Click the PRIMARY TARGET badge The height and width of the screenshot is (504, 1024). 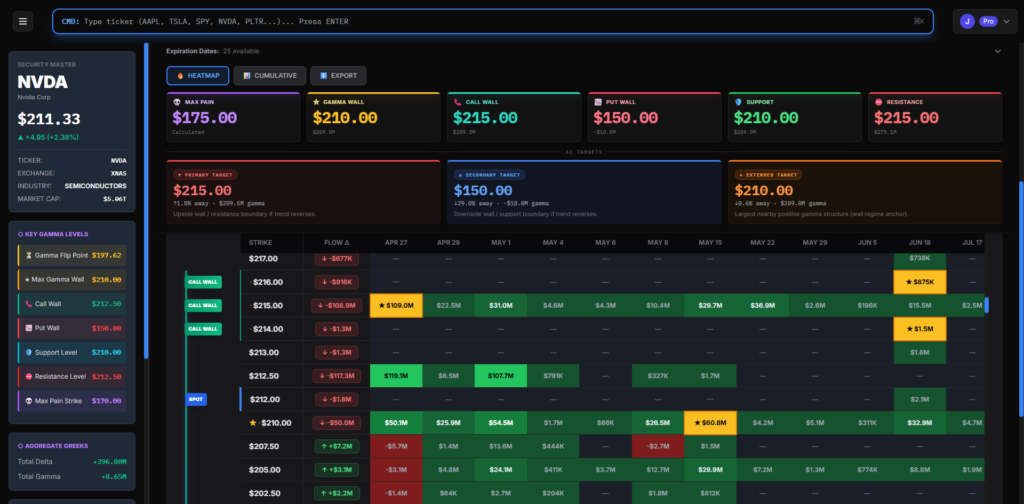click(205, 175)
